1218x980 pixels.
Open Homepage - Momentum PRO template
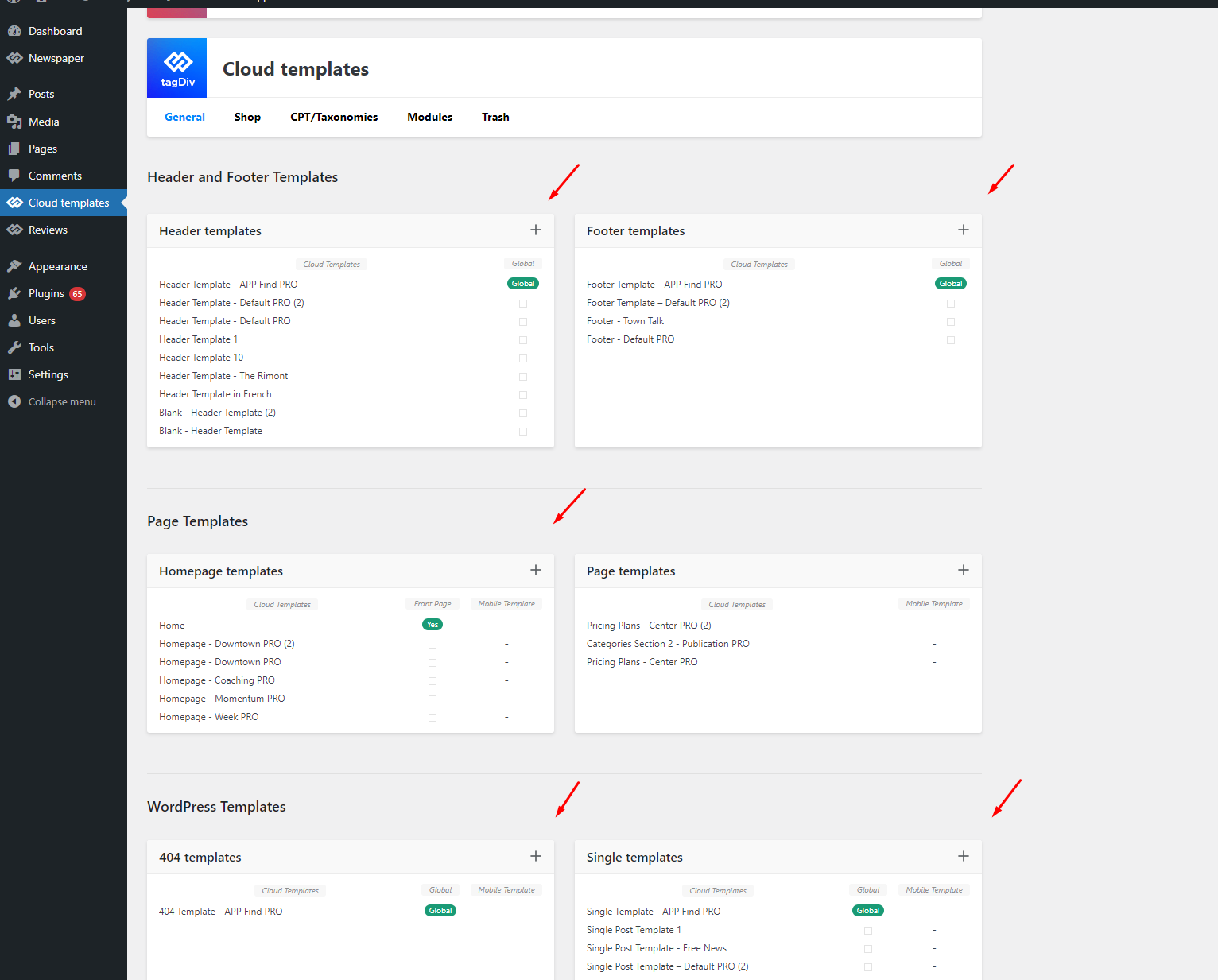pos(222,699)
